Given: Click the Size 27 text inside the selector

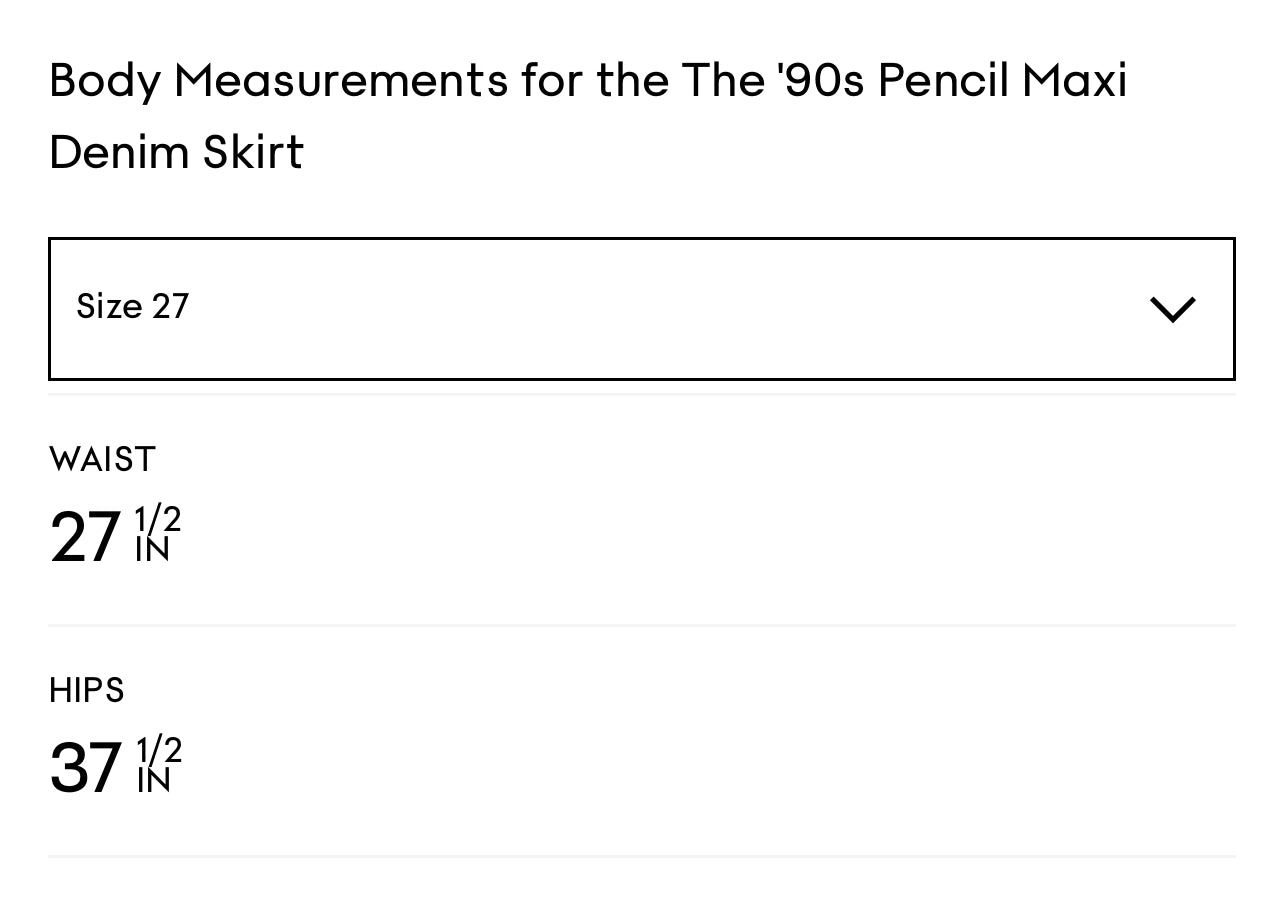Looking at the screenshot, I should click(132, 307).
